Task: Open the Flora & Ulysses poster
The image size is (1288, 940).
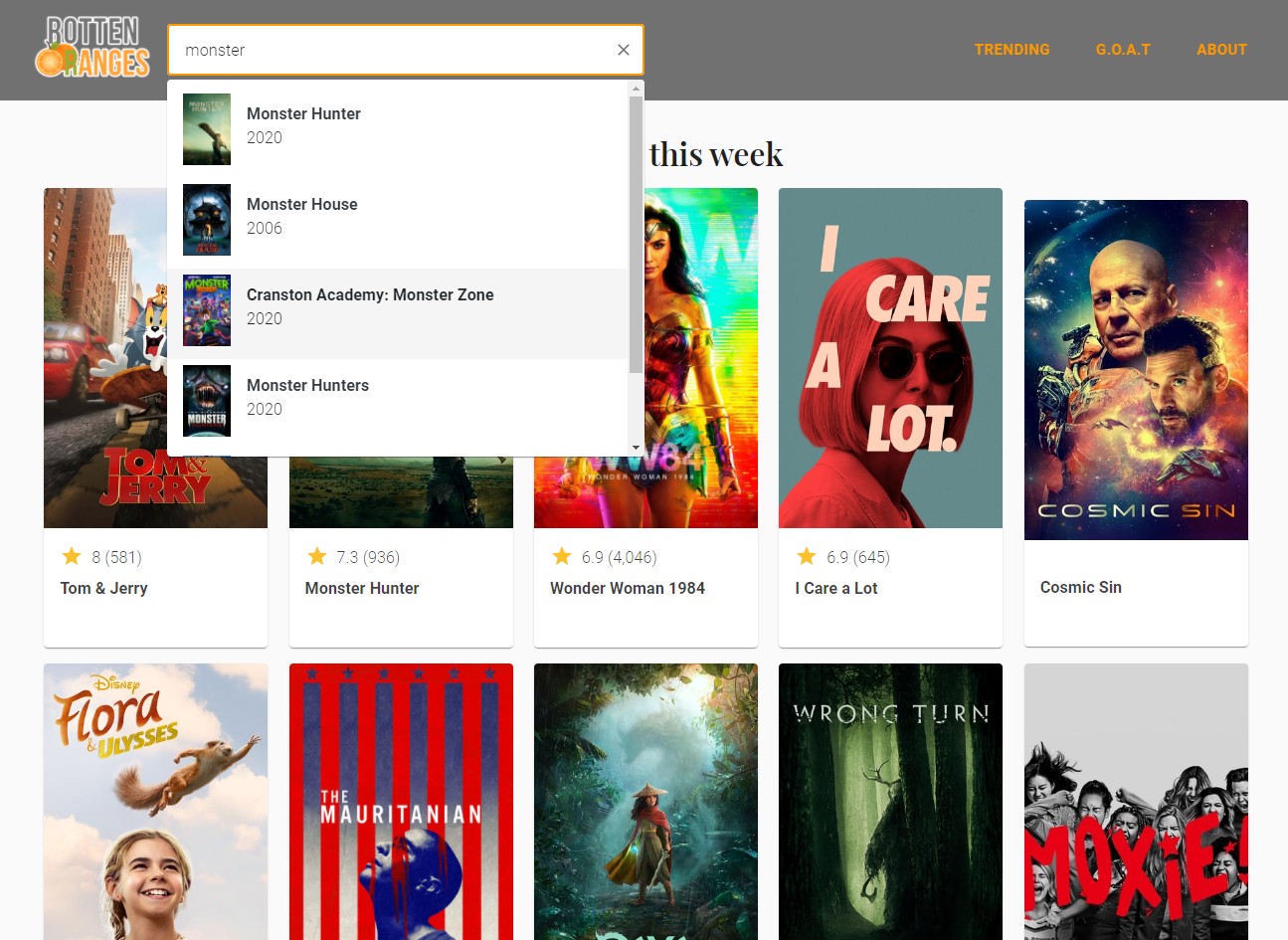Action: pos(155,802)
